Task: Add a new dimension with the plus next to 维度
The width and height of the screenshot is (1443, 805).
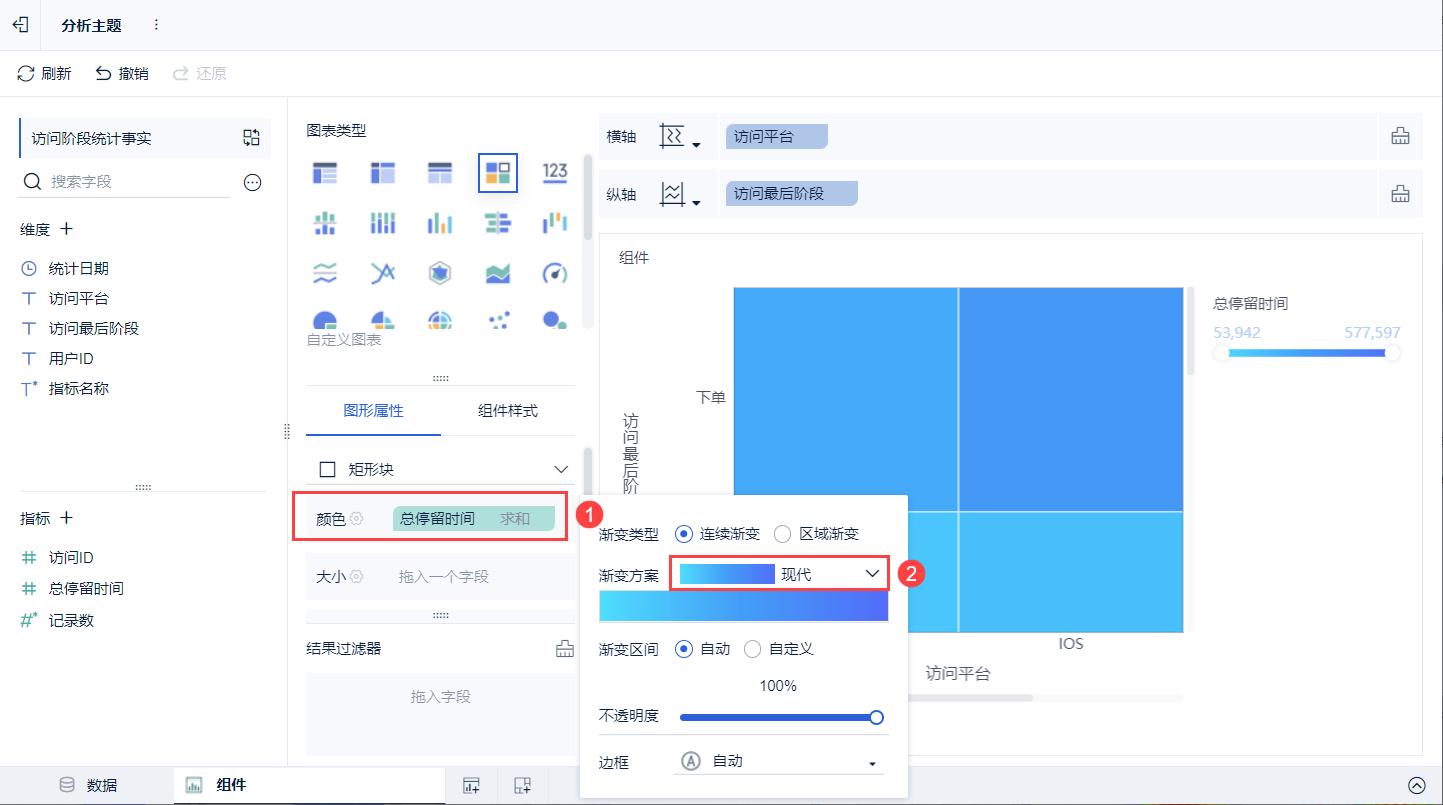Action: 67,229
